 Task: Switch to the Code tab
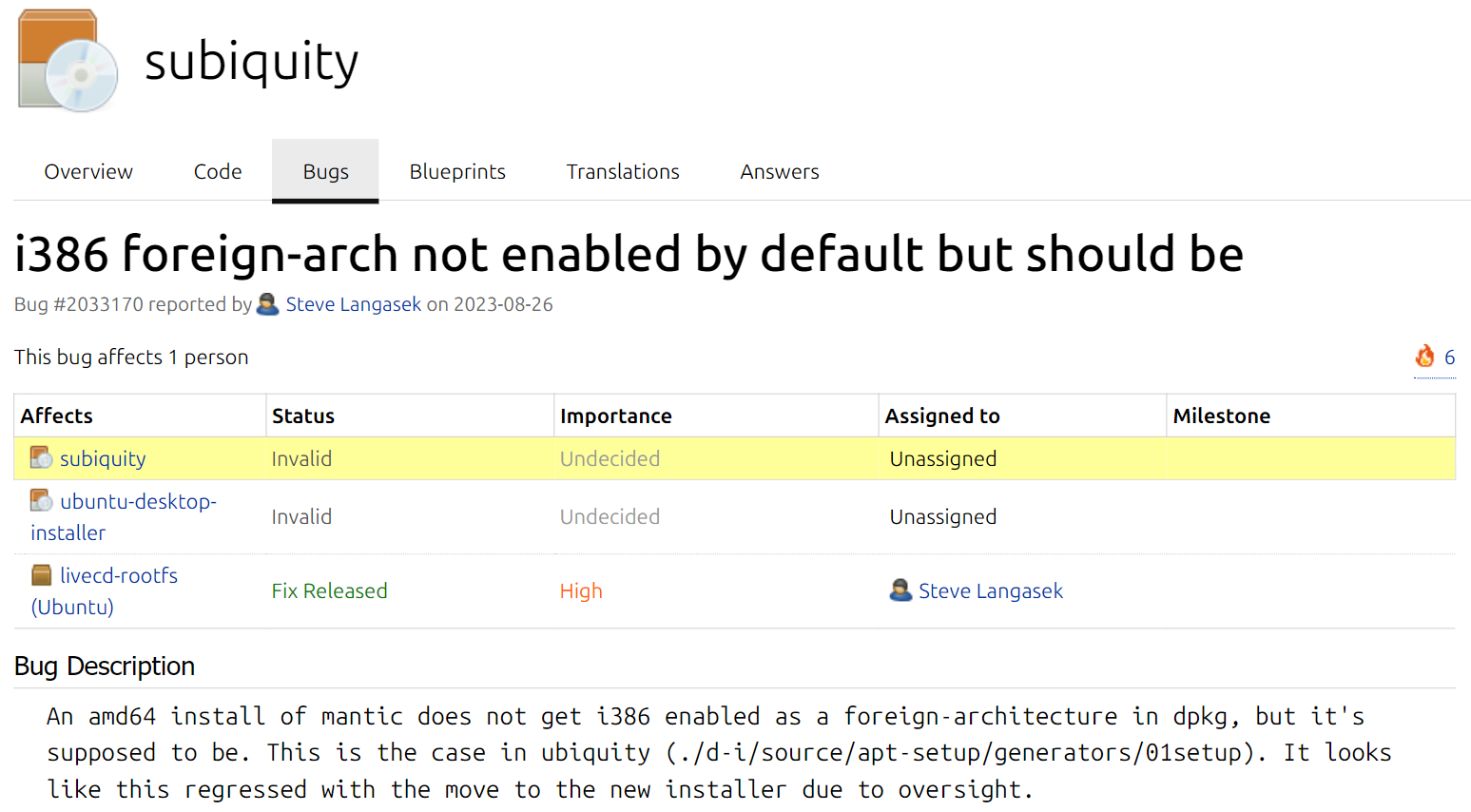coord(218,172)
